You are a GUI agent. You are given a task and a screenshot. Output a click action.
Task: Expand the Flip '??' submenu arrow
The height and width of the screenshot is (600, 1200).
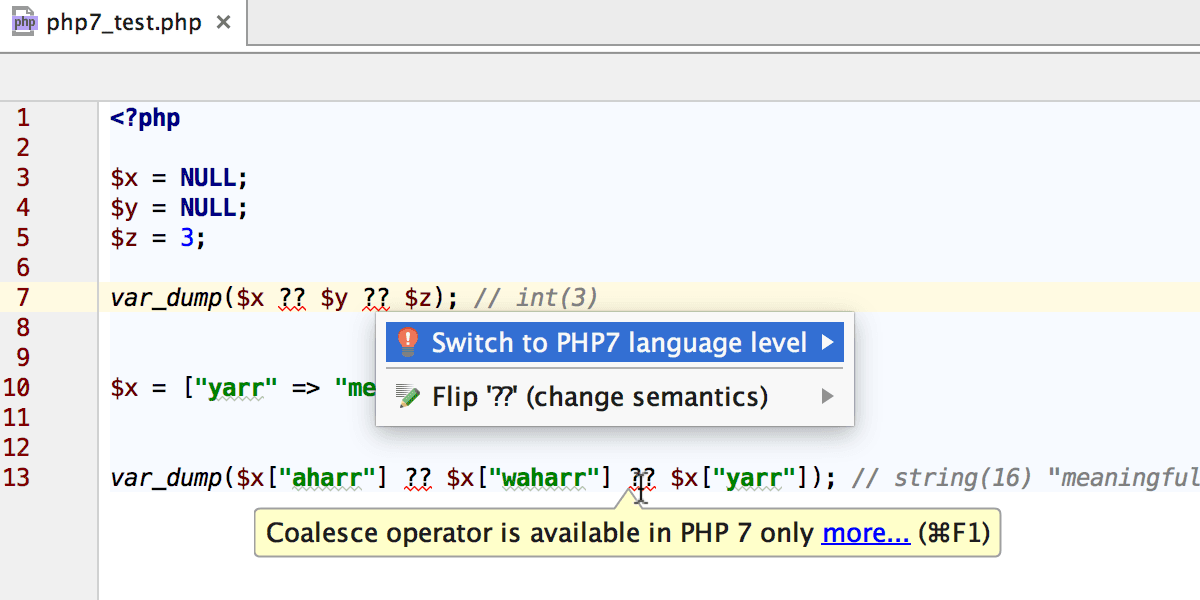point(827,397)
